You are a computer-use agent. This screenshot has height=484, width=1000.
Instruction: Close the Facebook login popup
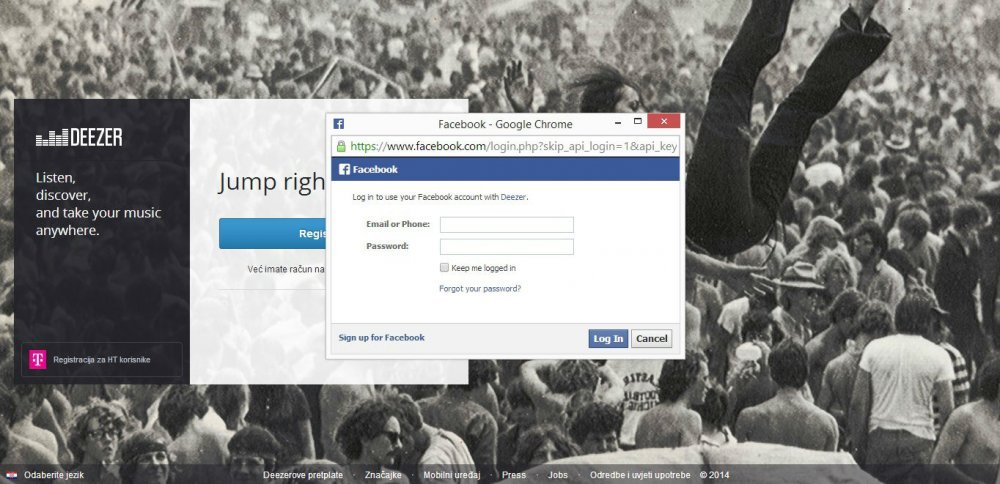pos(663,121)
